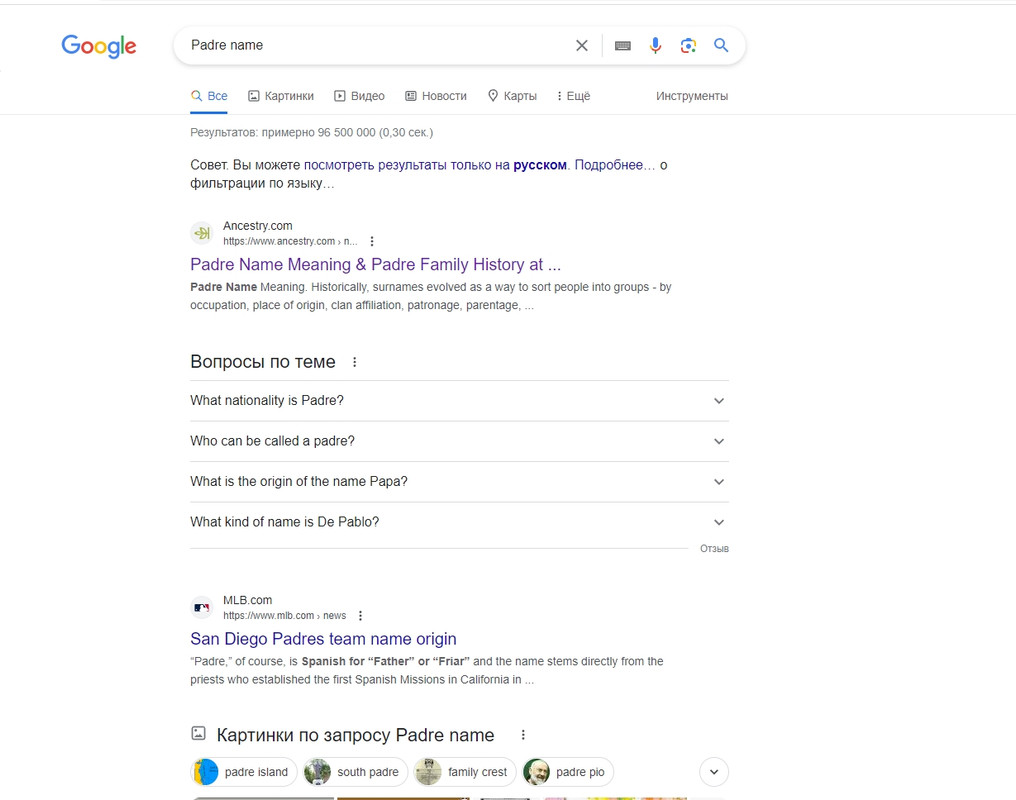
Task: Switch to the Картинки tab
Action: tap(281, 96)
